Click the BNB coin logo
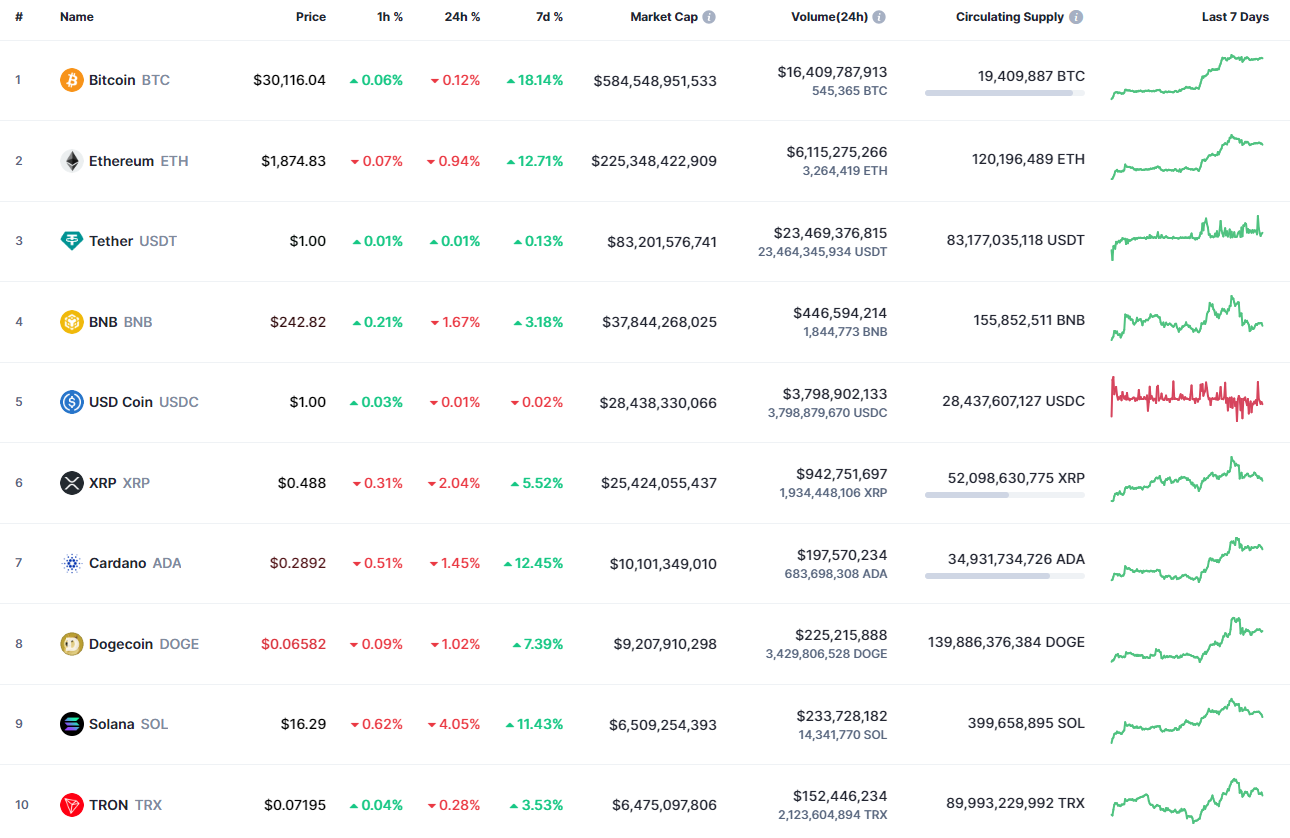Image resolution: width=1290 pixels, height=838 pixels. point(71,322)
